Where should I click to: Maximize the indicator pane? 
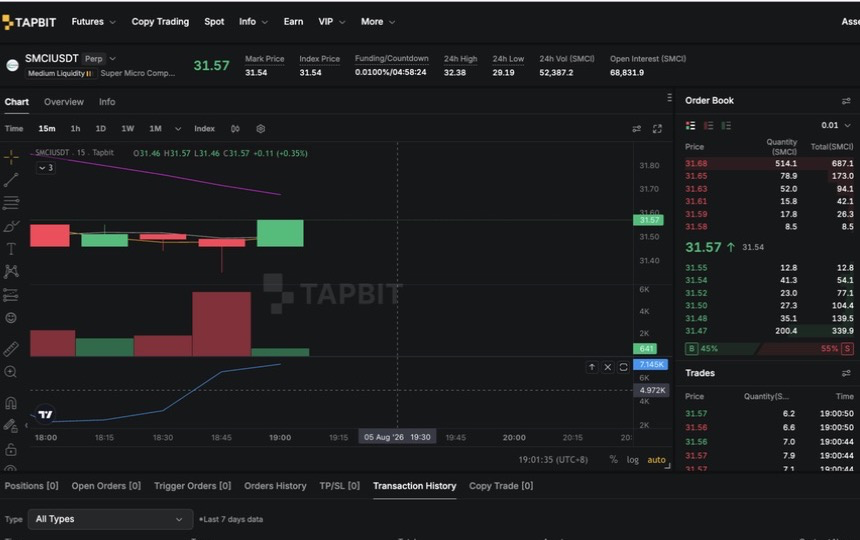[624, 367]
